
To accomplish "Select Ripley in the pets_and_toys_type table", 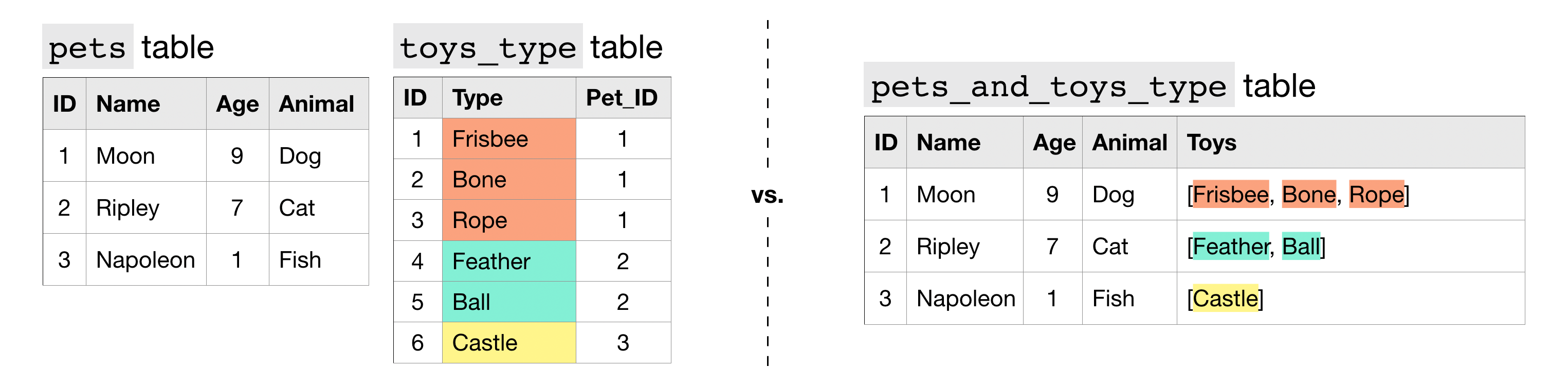I will coord(947,246).
